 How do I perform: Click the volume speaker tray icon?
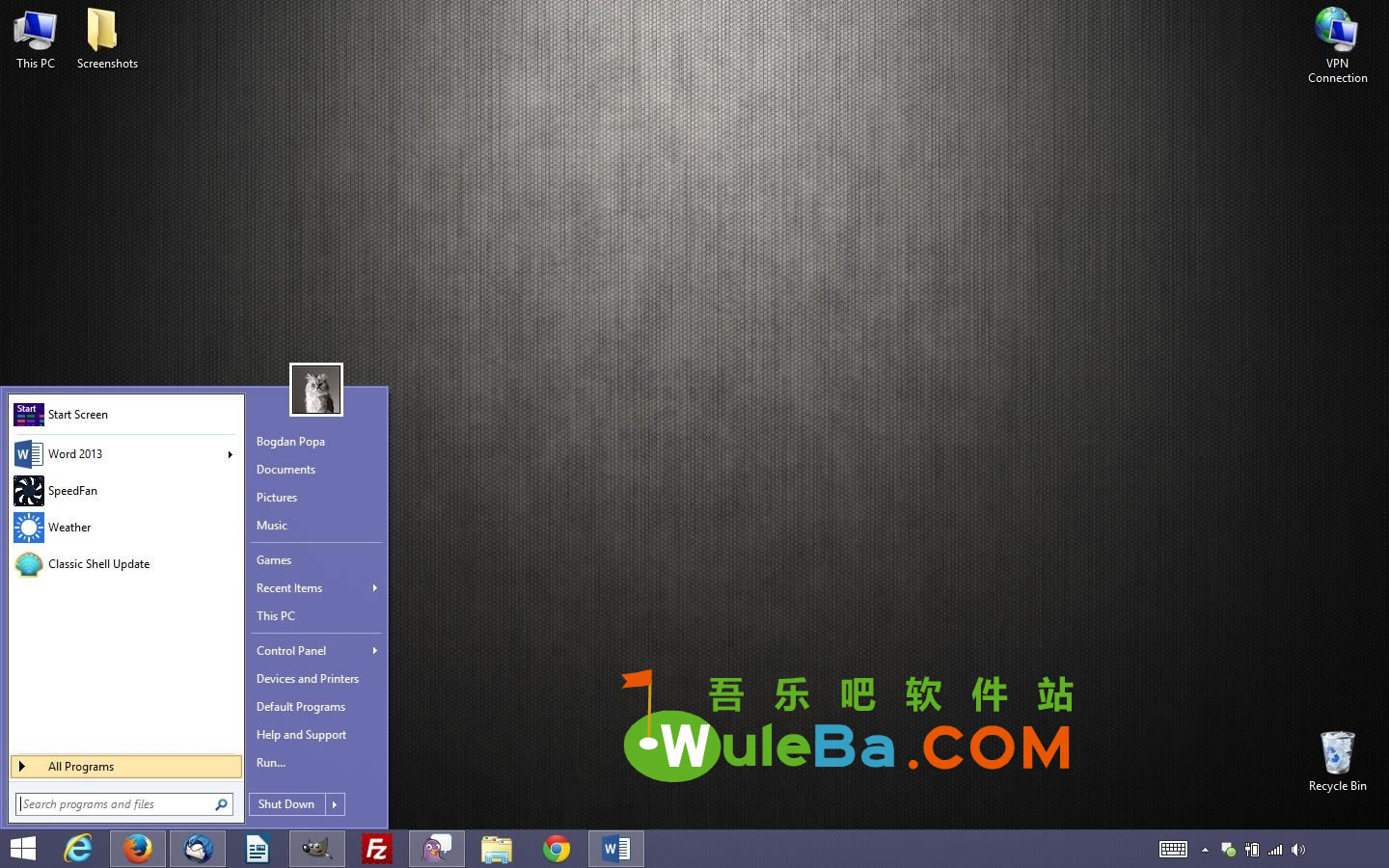coord(1298,850)
